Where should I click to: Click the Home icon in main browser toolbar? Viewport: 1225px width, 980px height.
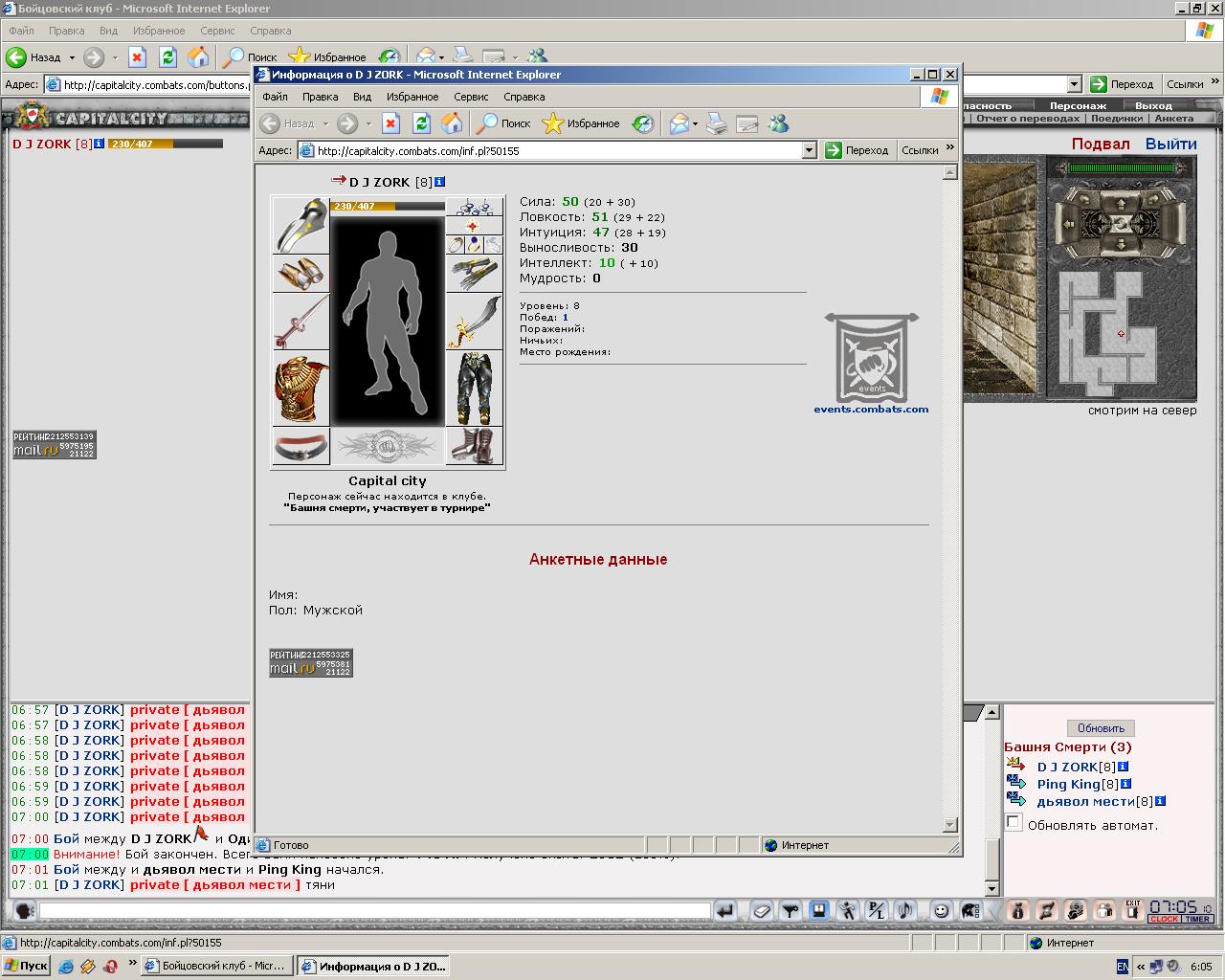coord(198,57)
